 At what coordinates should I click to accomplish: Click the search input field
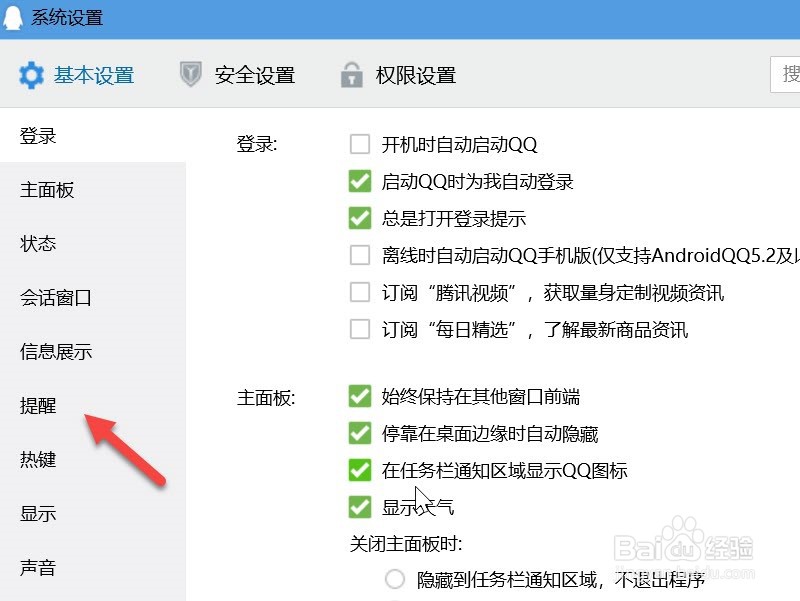(x=785, y=74)
